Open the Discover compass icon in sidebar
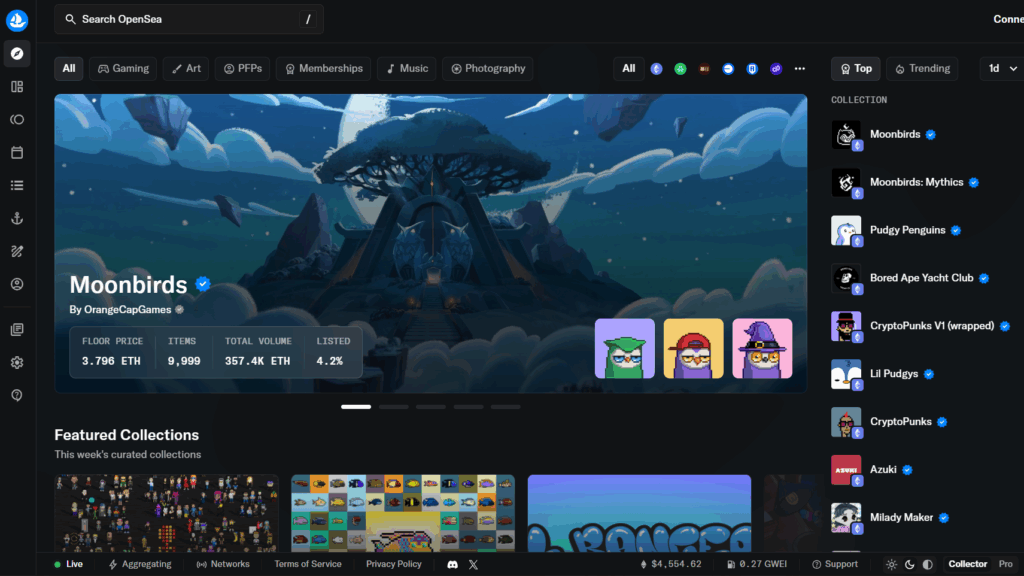The image size is (1024, 576). pyautogui.click(x=17, y=54)
